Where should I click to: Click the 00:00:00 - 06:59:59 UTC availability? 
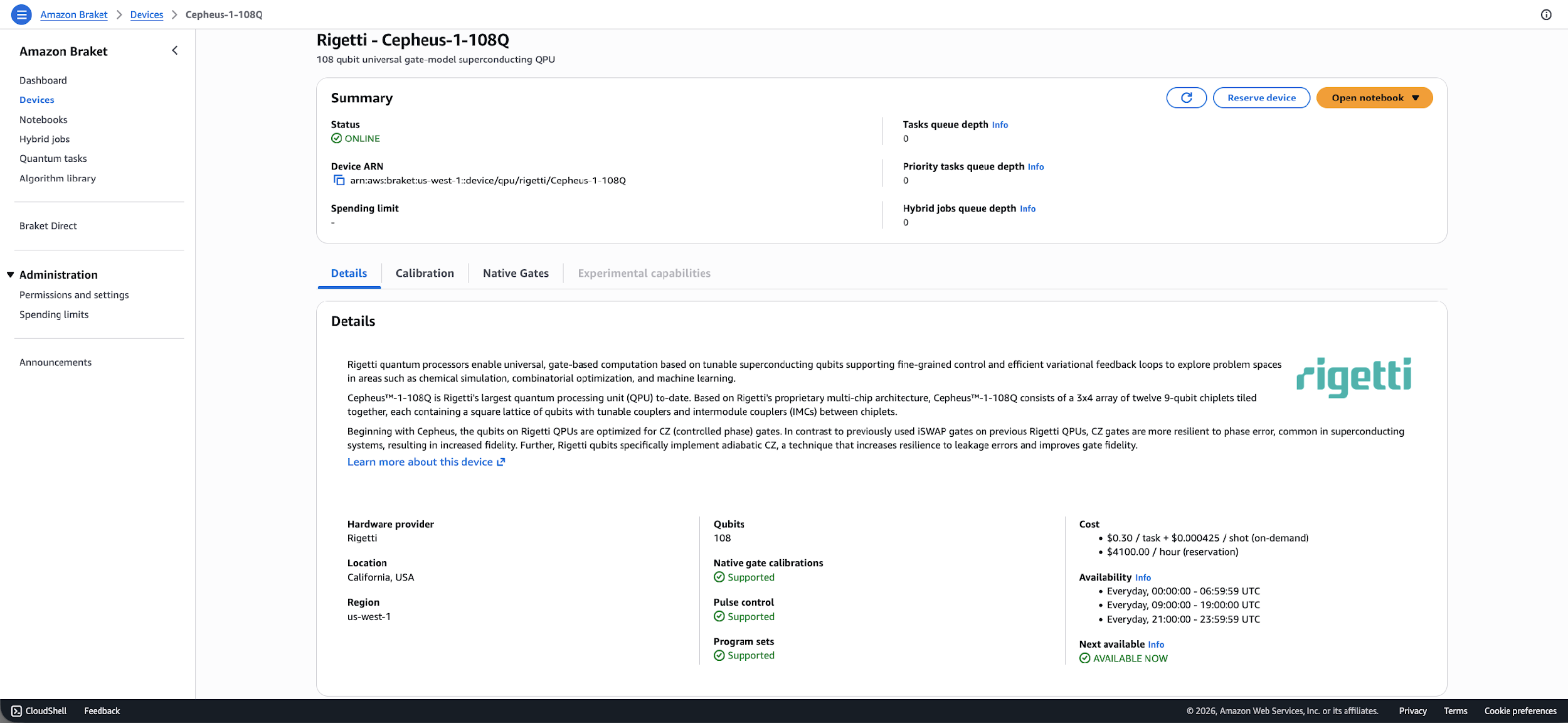[x=1183, y=592]
